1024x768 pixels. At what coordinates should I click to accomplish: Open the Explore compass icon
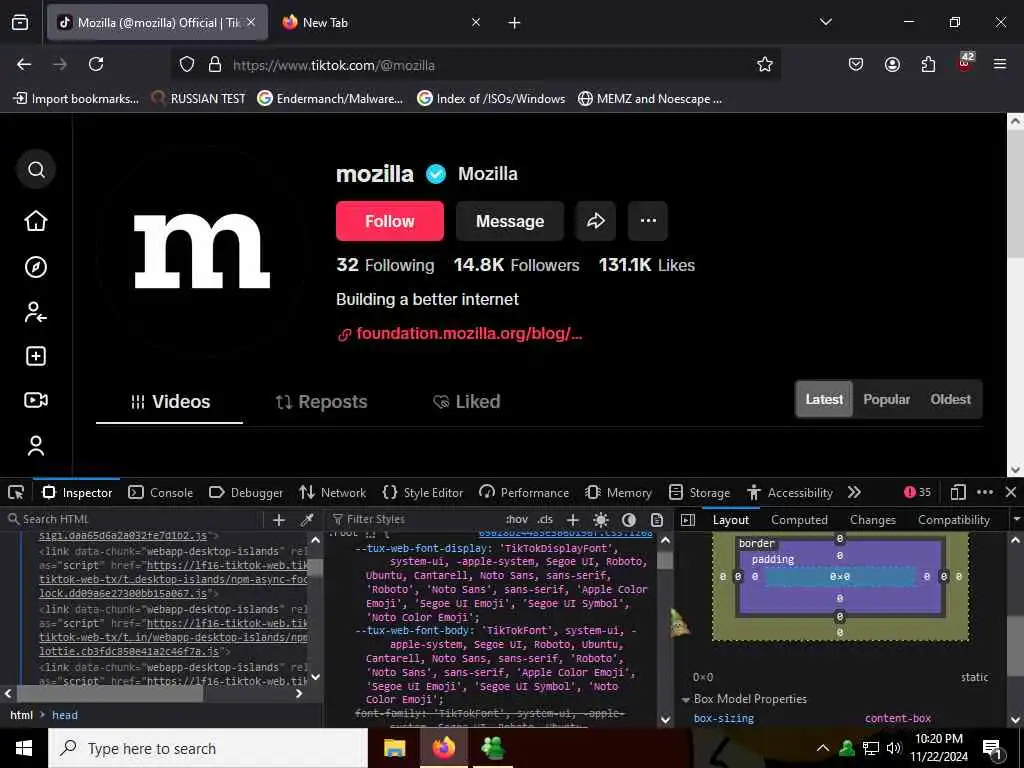(x=36, y=266)
